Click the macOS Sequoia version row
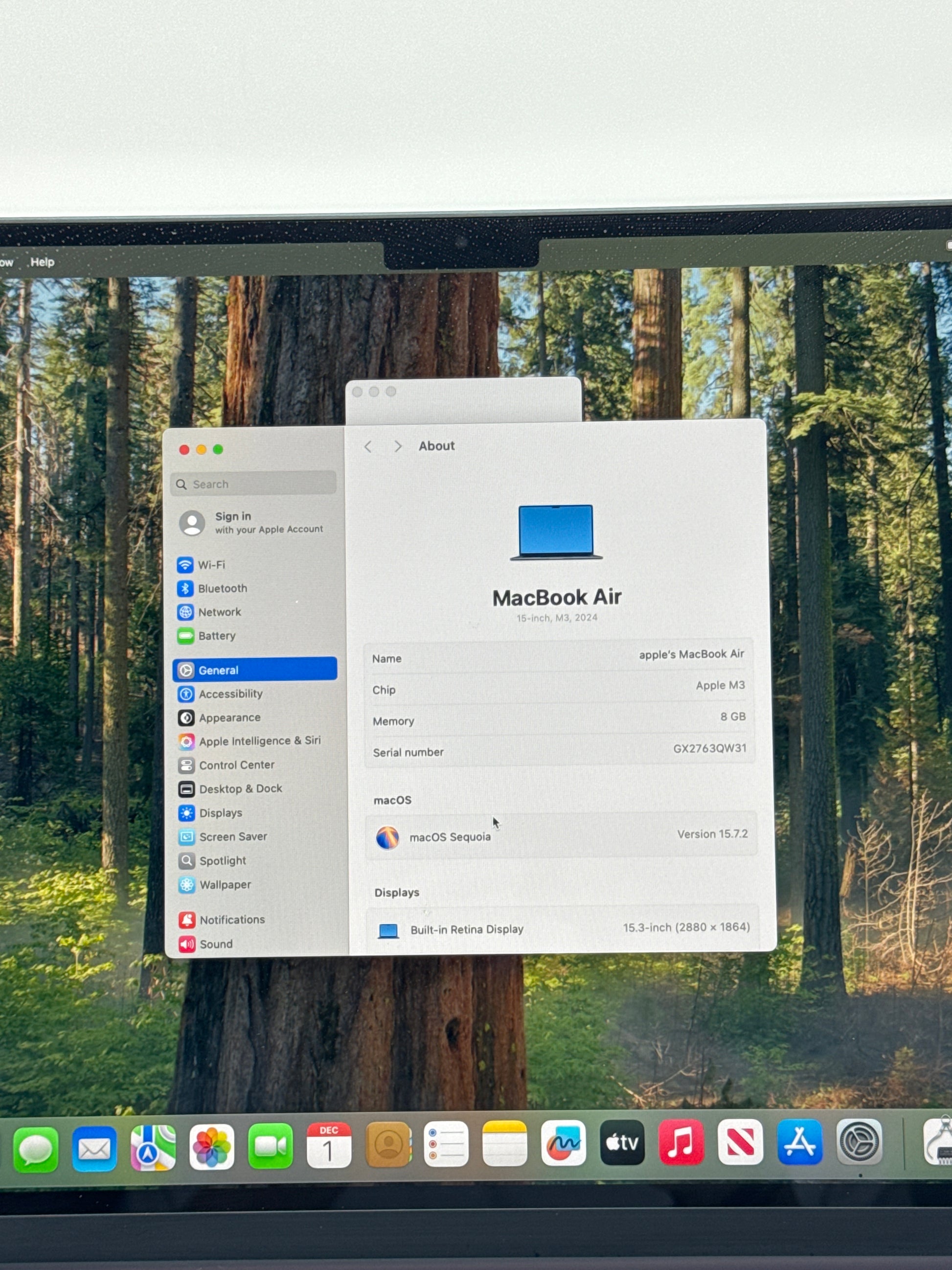The height and width of the screenshot is (1270, 952). 561,836
